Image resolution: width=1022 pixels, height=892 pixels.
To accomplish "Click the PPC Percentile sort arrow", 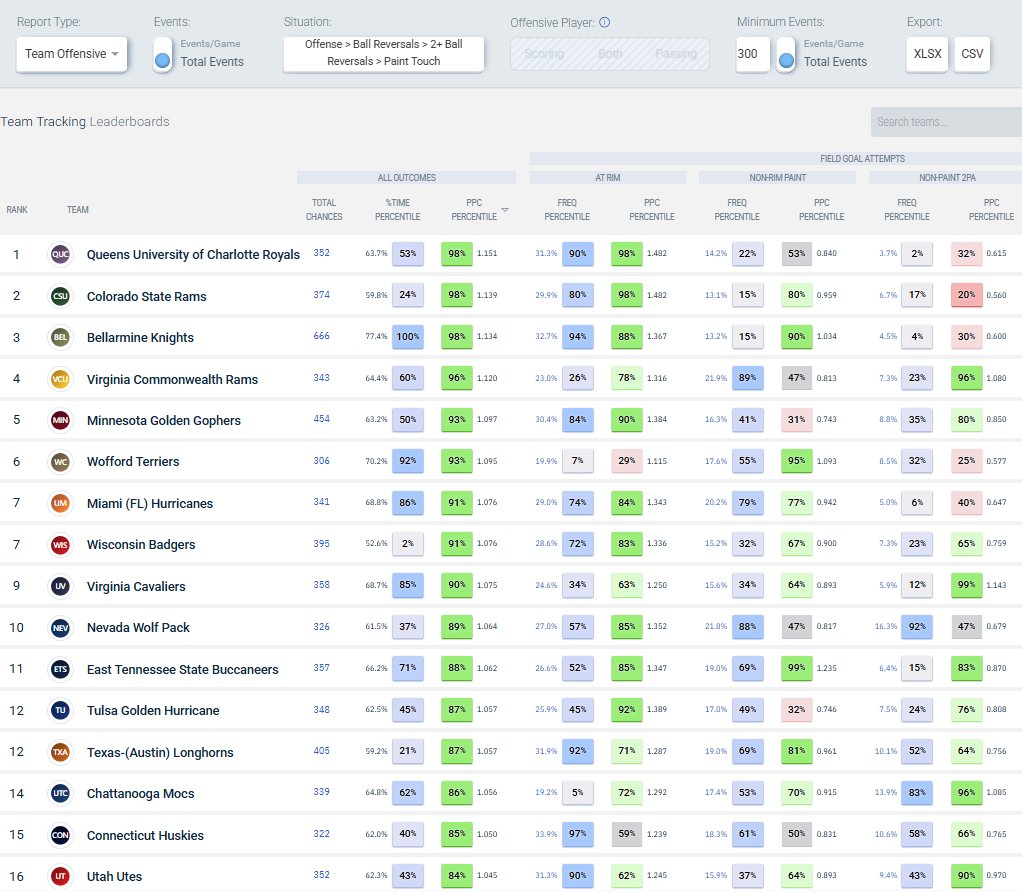I will point(504,210).
